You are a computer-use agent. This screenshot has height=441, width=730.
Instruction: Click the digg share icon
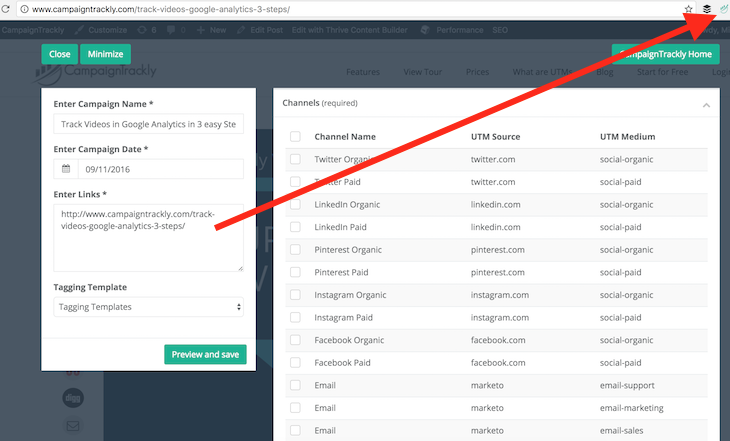73,398
